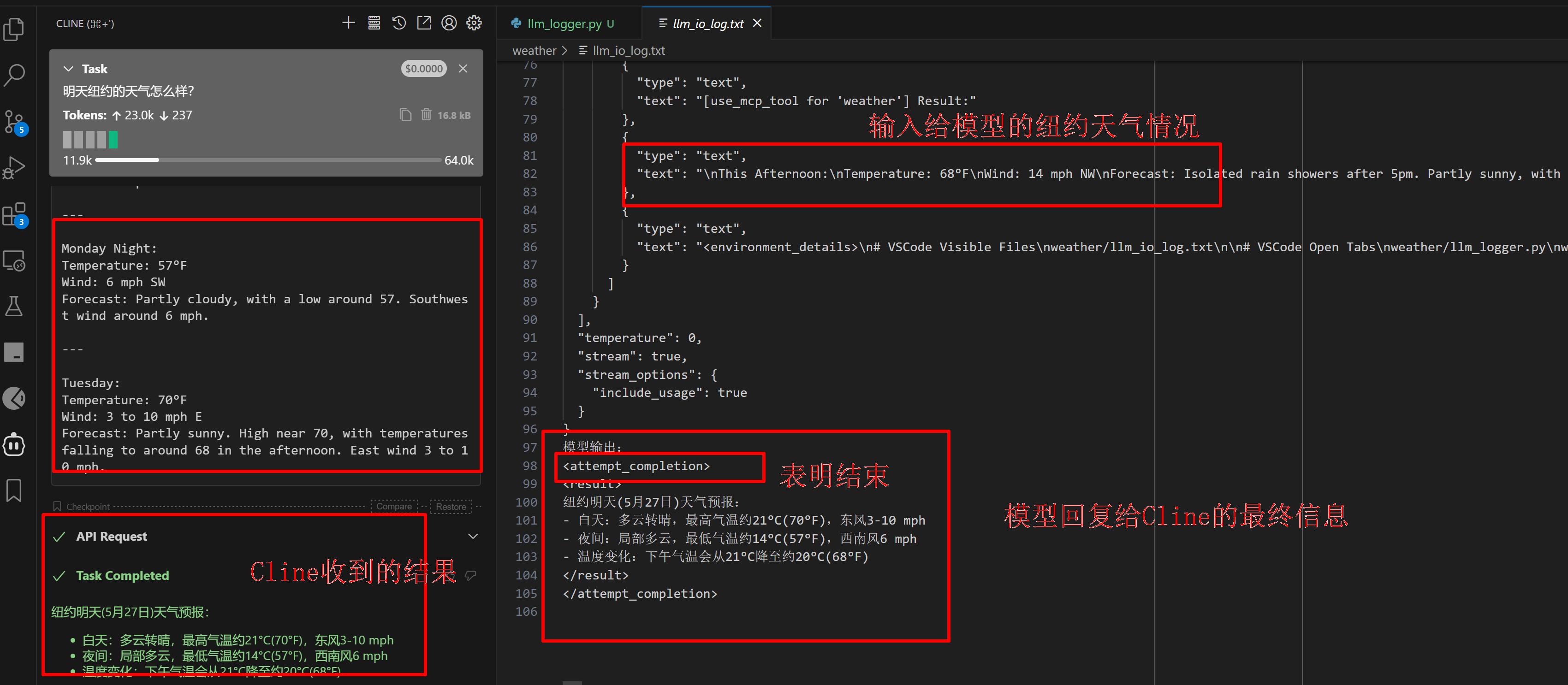
Task: Click the Task Completed feedback icon
Action: [470, 575]
